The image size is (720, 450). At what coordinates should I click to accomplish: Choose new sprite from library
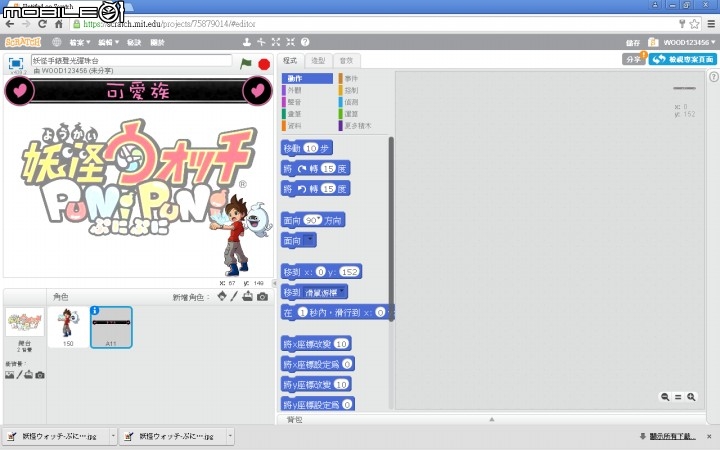(x=222, y=296)
